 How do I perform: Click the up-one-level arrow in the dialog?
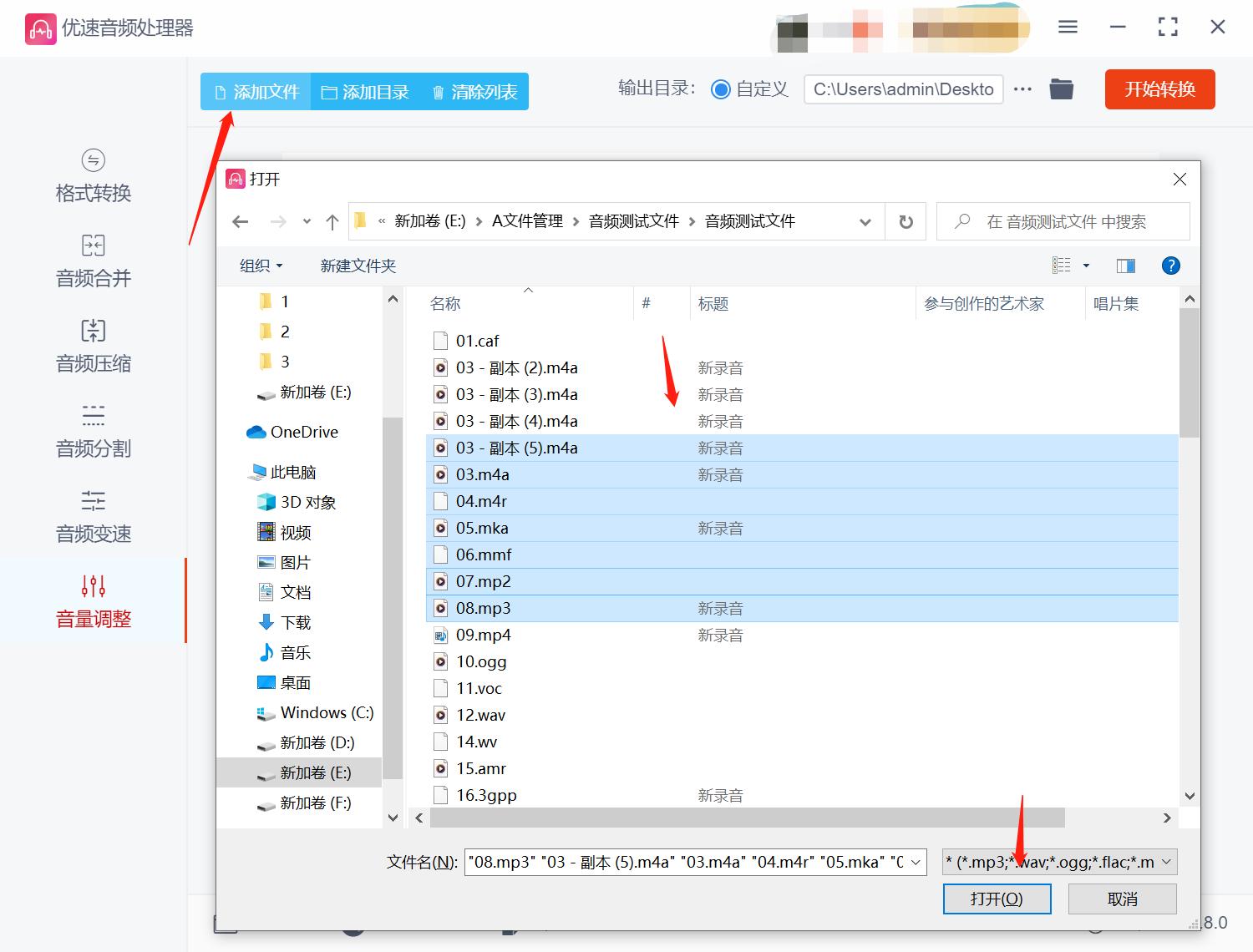(x=331, y=220)
